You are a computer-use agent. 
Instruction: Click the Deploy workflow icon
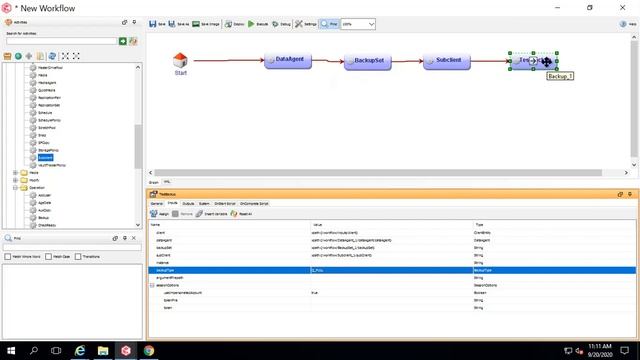(229, 24)
